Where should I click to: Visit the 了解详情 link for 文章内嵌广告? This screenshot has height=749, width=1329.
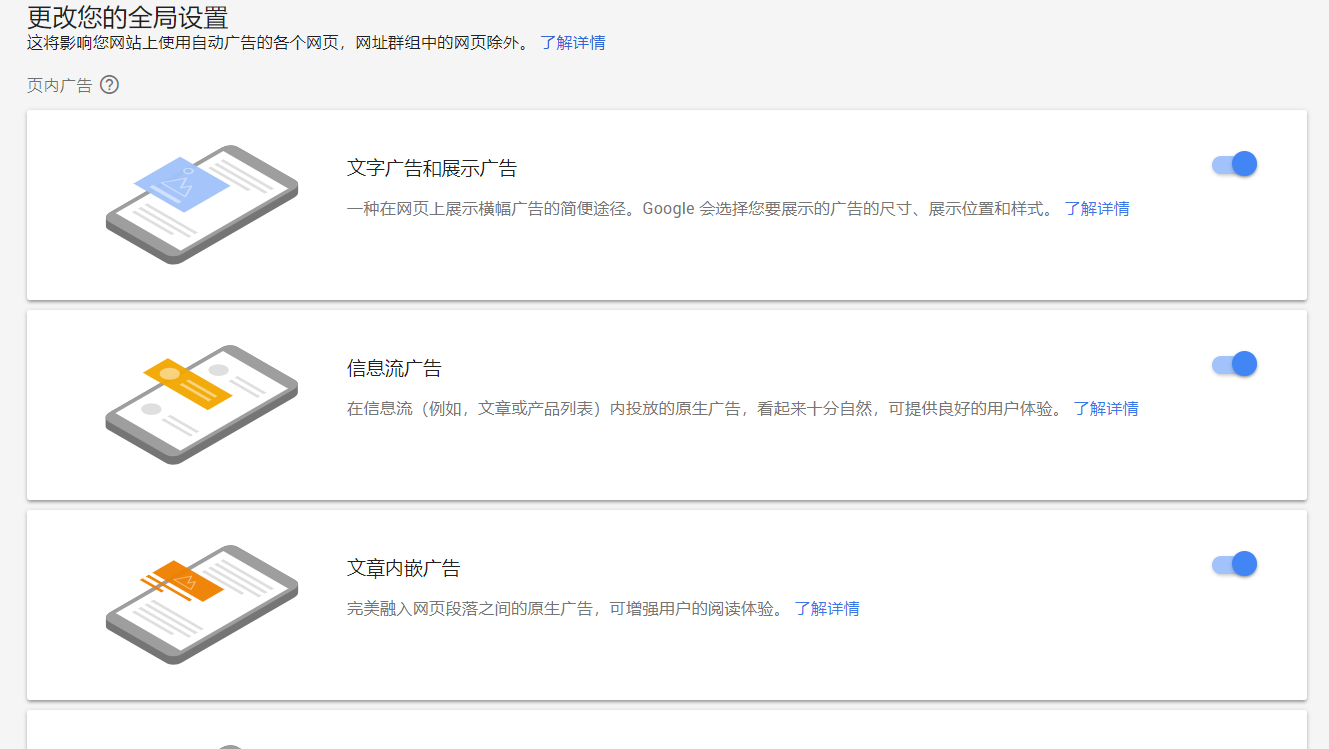[826, 608]
